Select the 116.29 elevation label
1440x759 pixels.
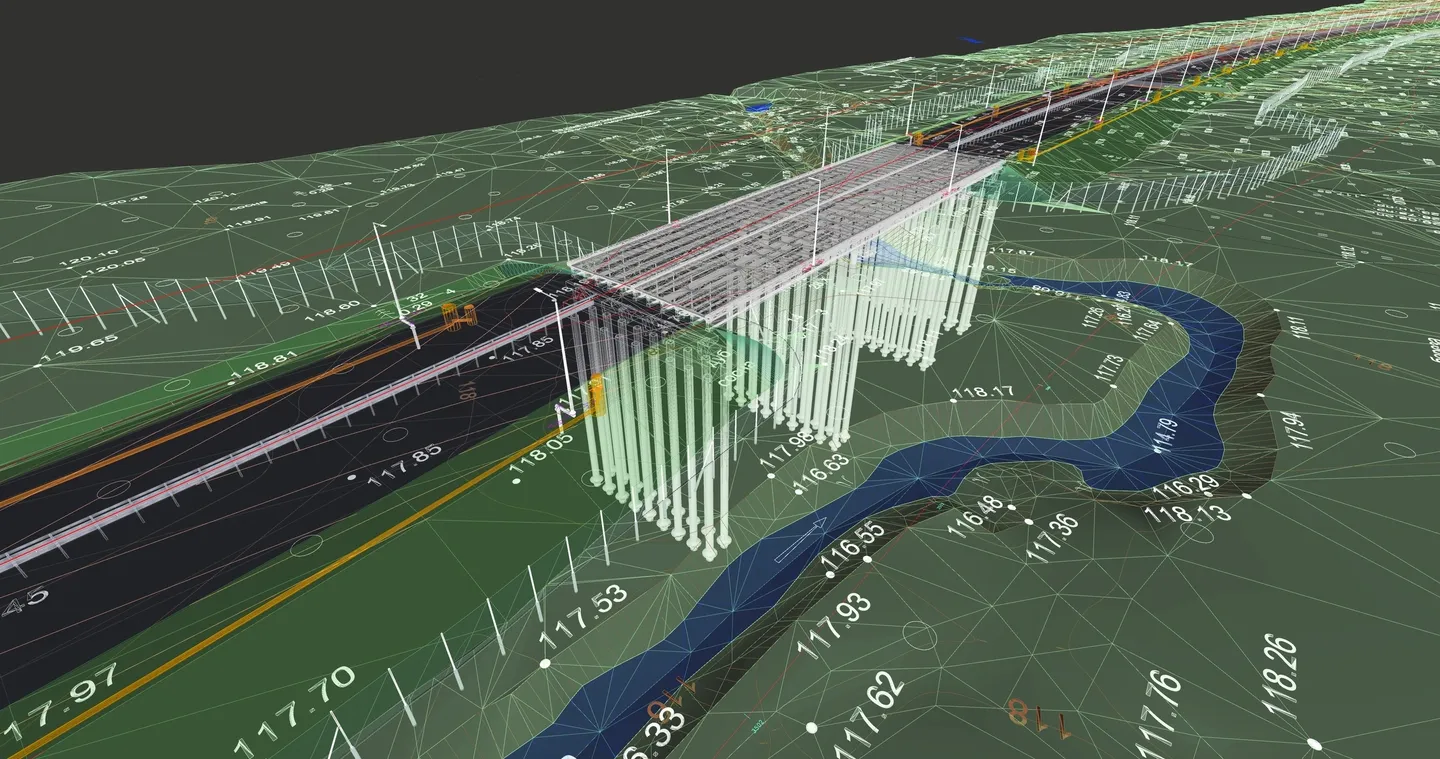click(1185, 488)
